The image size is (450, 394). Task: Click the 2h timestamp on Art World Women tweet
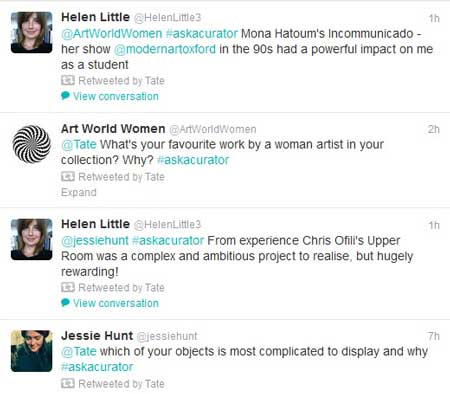(x=434, y=129)
